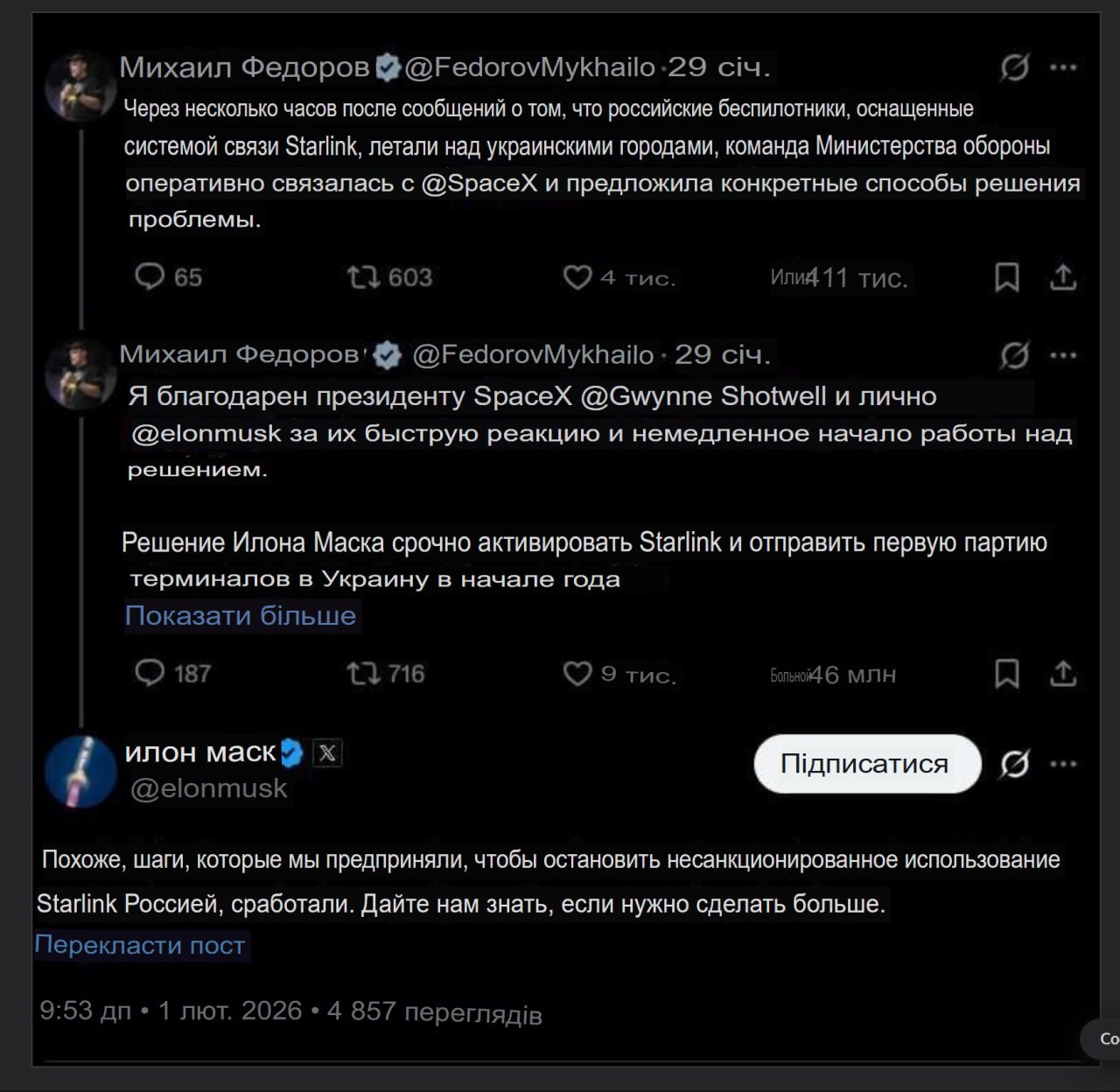Expand tweet with Показати більше
The height and width of the screenshot is (1092, 1120).
coord(241,616)
